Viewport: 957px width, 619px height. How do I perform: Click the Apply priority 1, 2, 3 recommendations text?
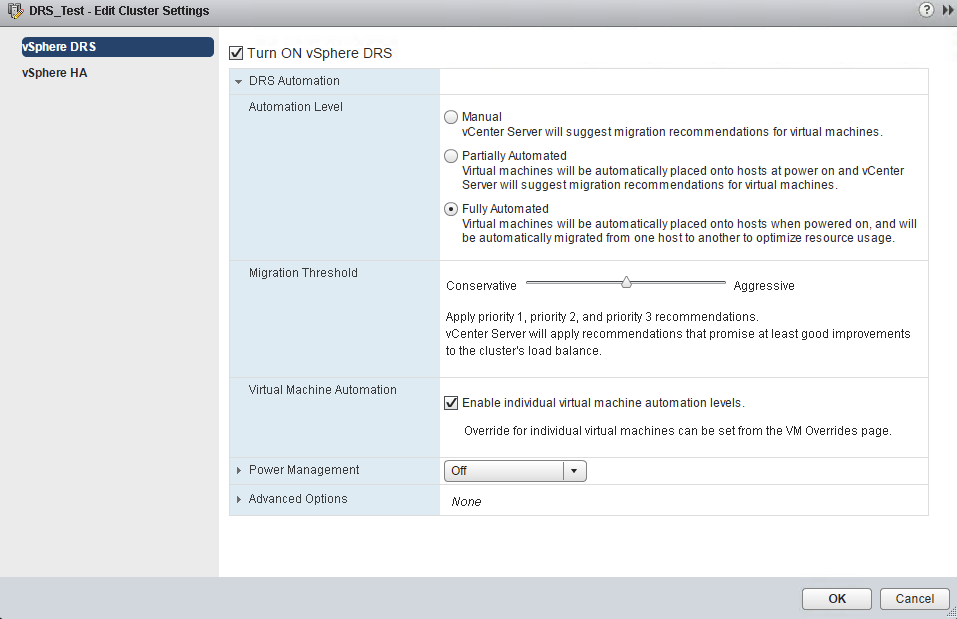tap(602, 317)
